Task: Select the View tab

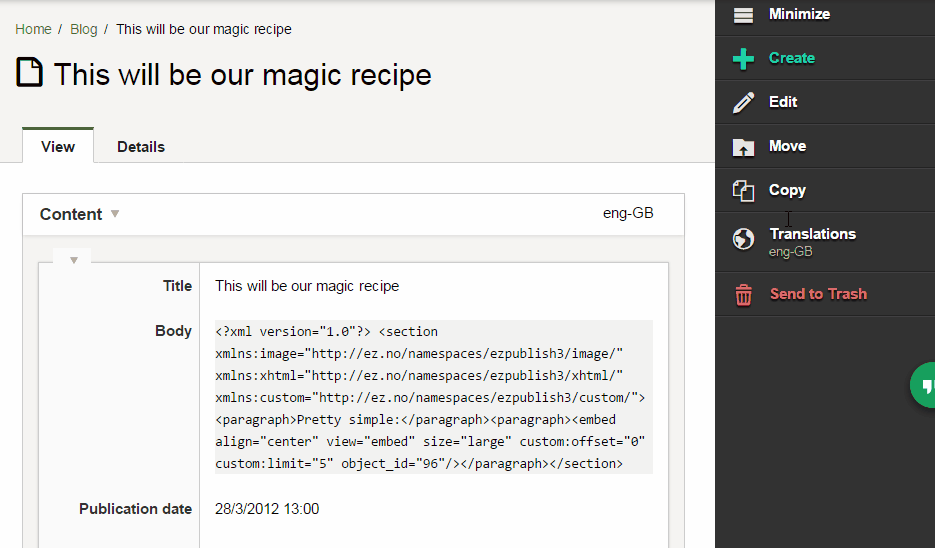Action: [x=58, y=147]
